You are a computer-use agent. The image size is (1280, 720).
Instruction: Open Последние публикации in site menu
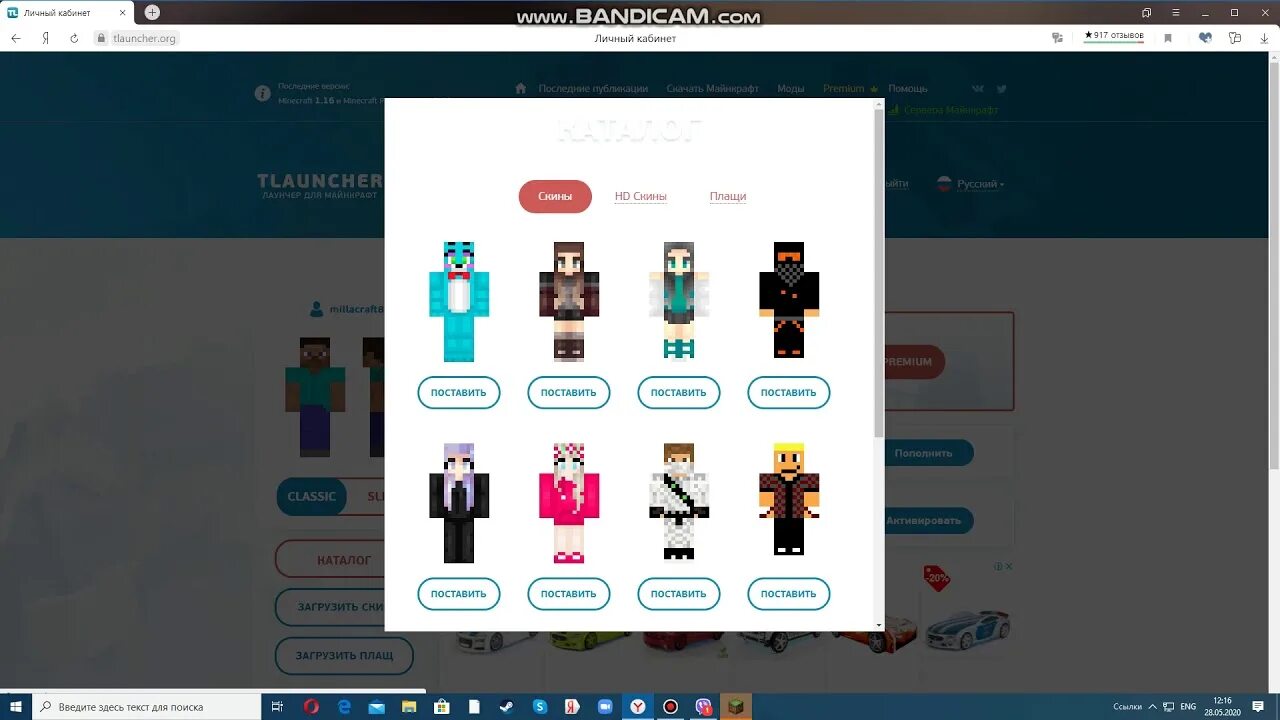click(x=593, y=89)
